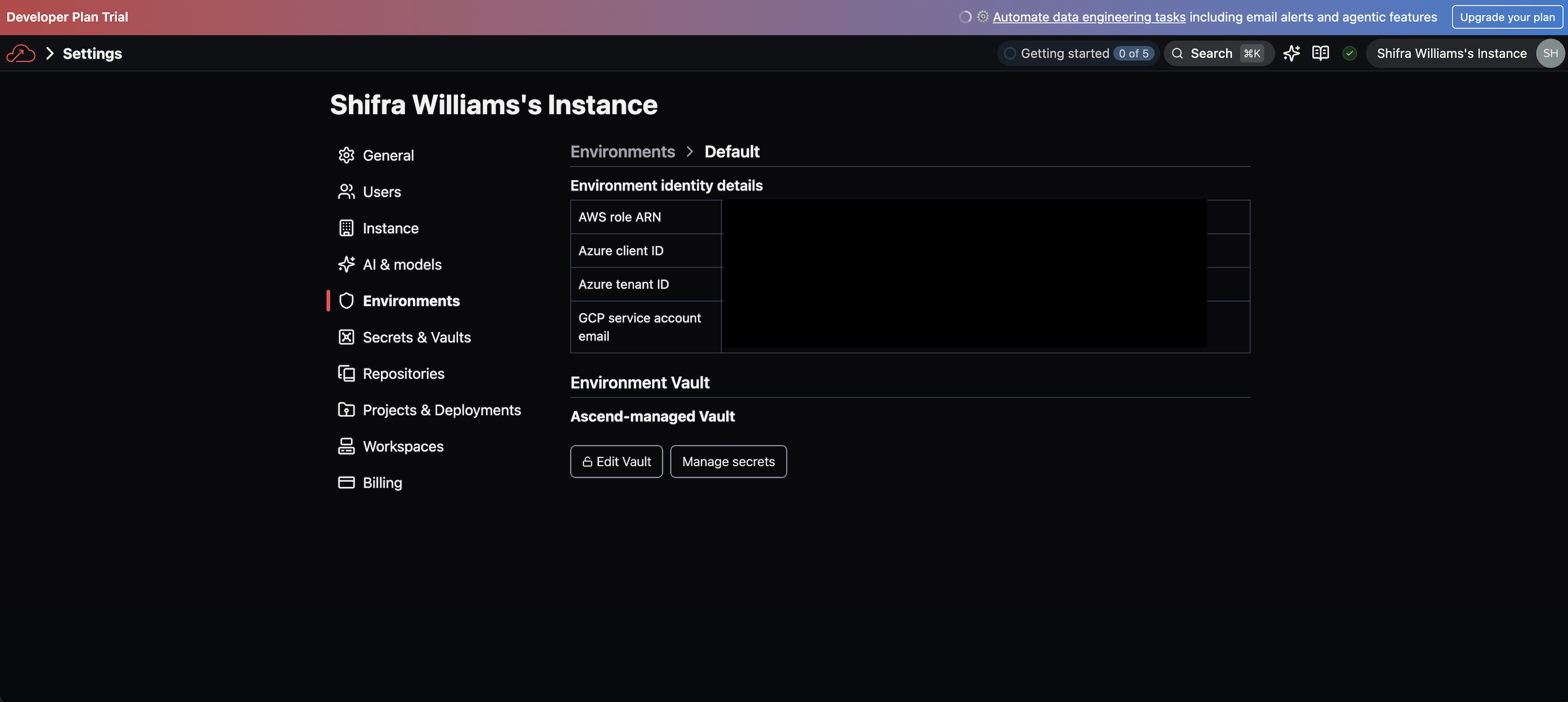This screenshot has height=702, width=1568.
Task: Click Upgrade your plan button
Action: tap(1507, 17)
